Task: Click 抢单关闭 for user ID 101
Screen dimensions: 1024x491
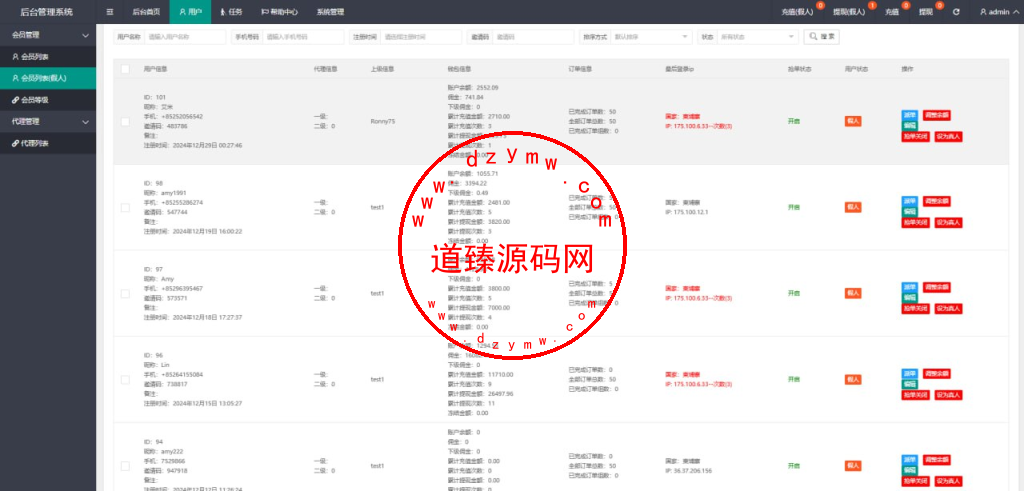Action: (916, 136)
